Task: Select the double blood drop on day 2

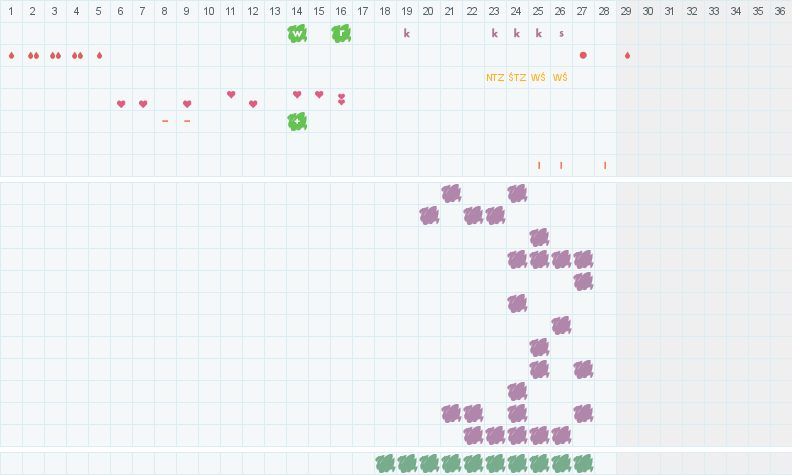Action: pyautogui.click(x=33, y=55)
